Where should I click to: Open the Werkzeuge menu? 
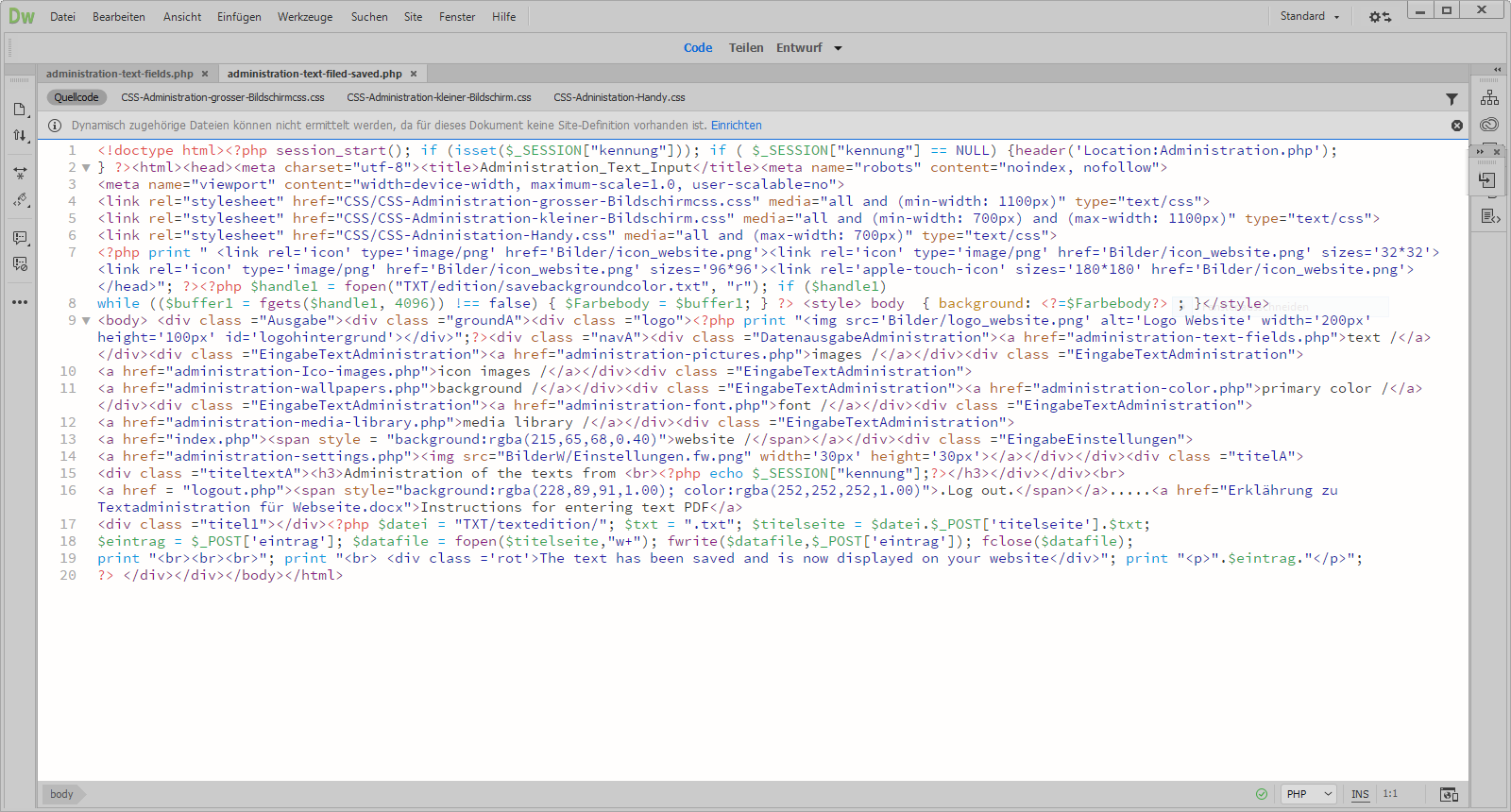tap(305, 17)
